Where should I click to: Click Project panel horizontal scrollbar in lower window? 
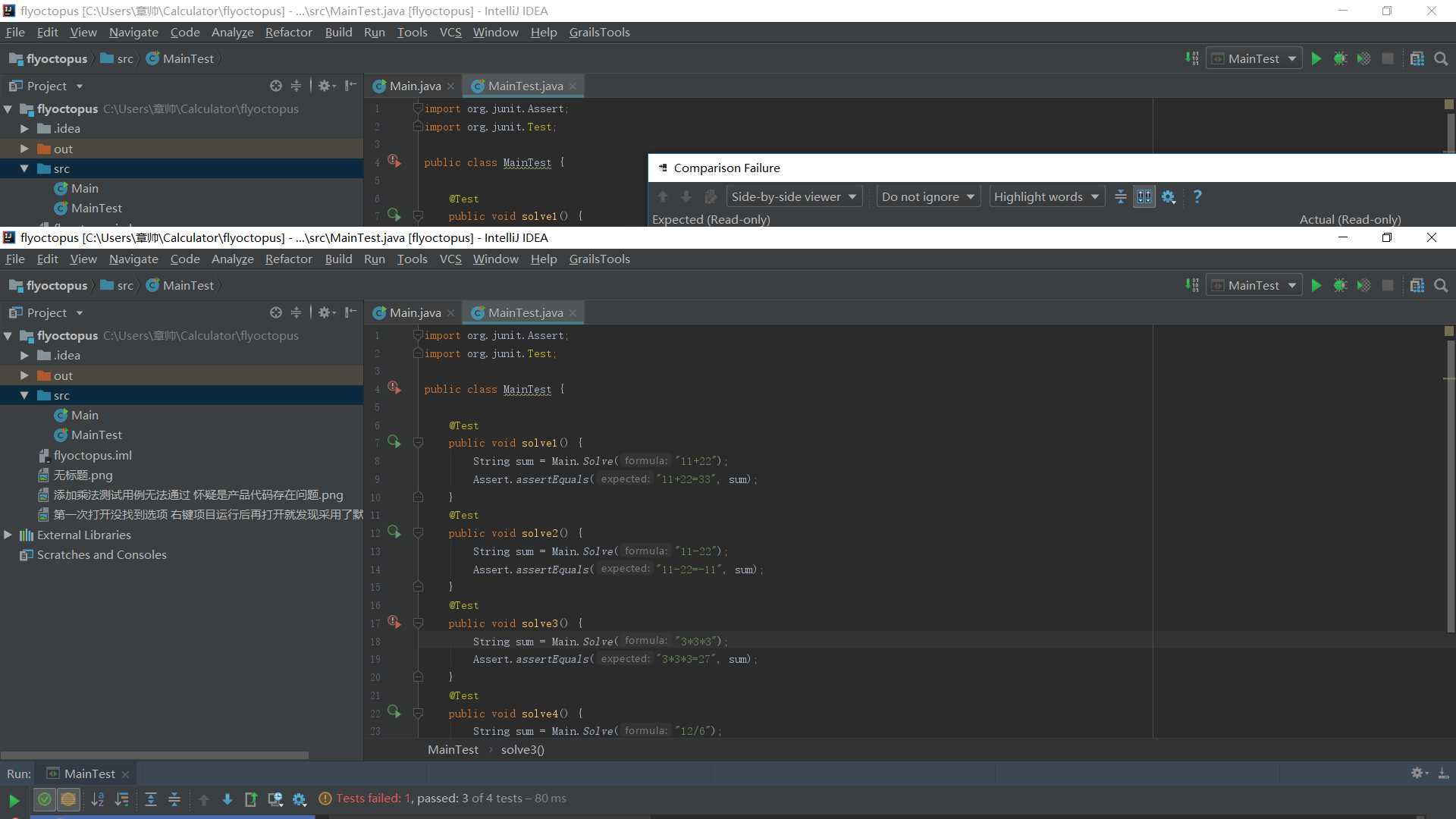(x=155, y=755)
